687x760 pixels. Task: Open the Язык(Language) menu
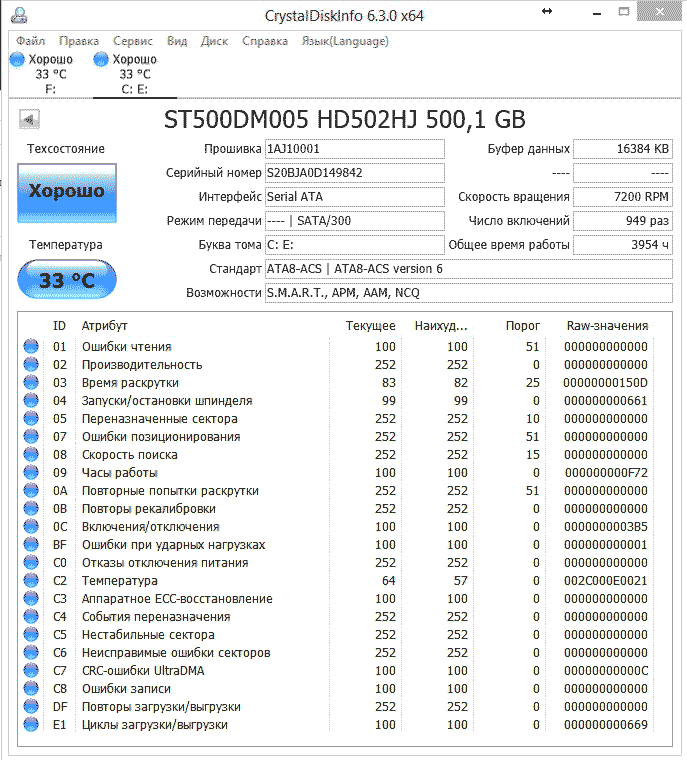point(345,41)
